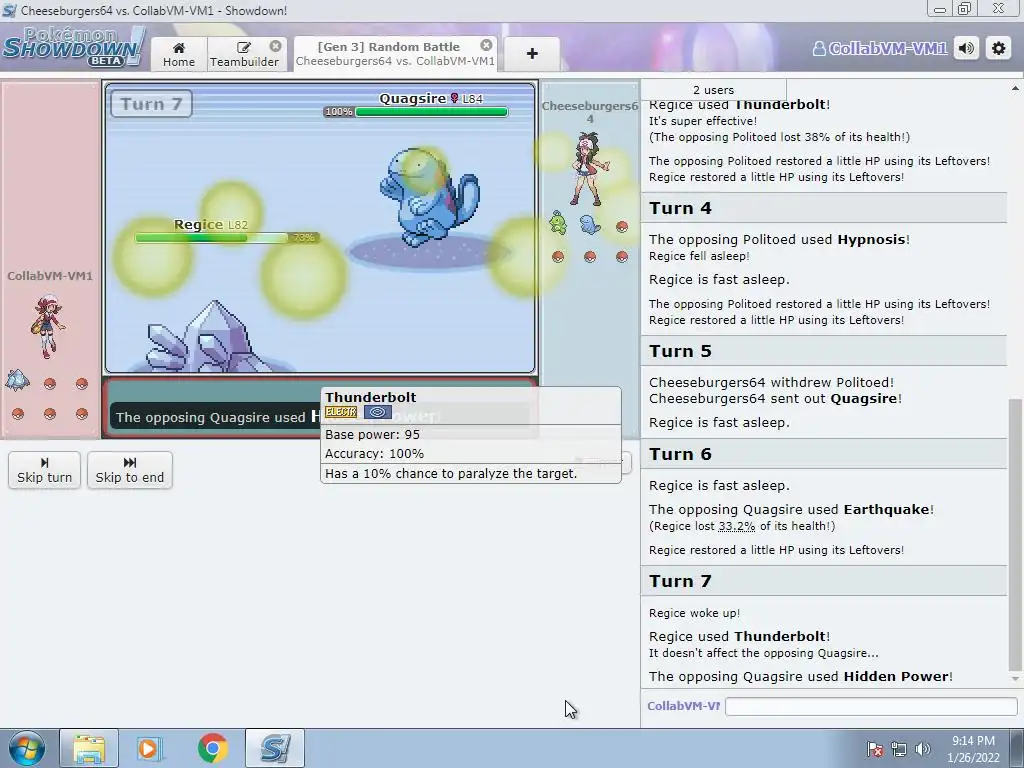Click the opposing Quagsire sprite
1024x768 pixels.
coord(430,197)
